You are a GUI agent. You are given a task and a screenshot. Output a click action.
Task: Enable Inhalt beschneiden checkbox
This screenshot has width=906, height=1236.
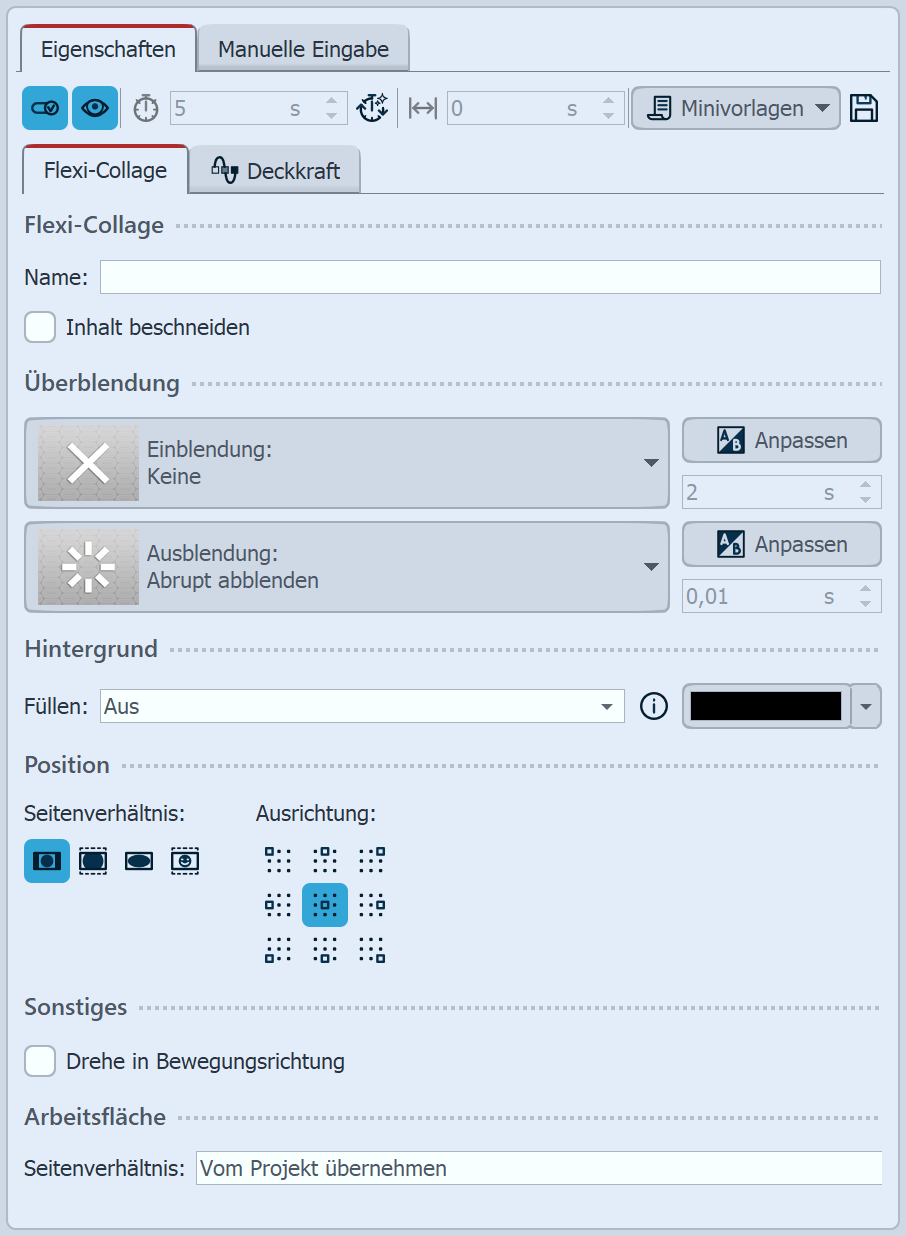coord(40,327)
